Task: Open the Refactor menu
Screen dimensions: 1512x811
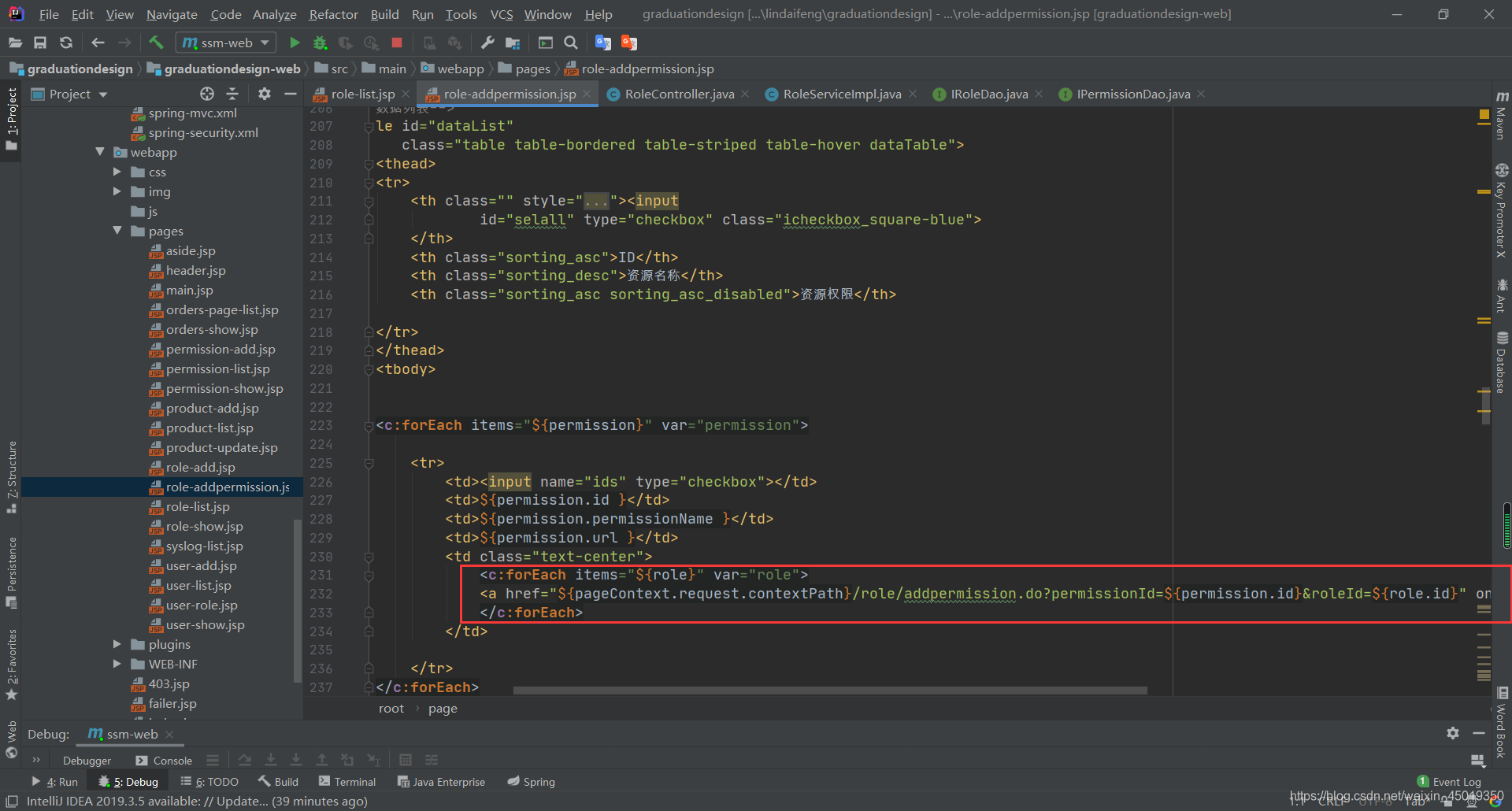Action: tap(333, 14)
